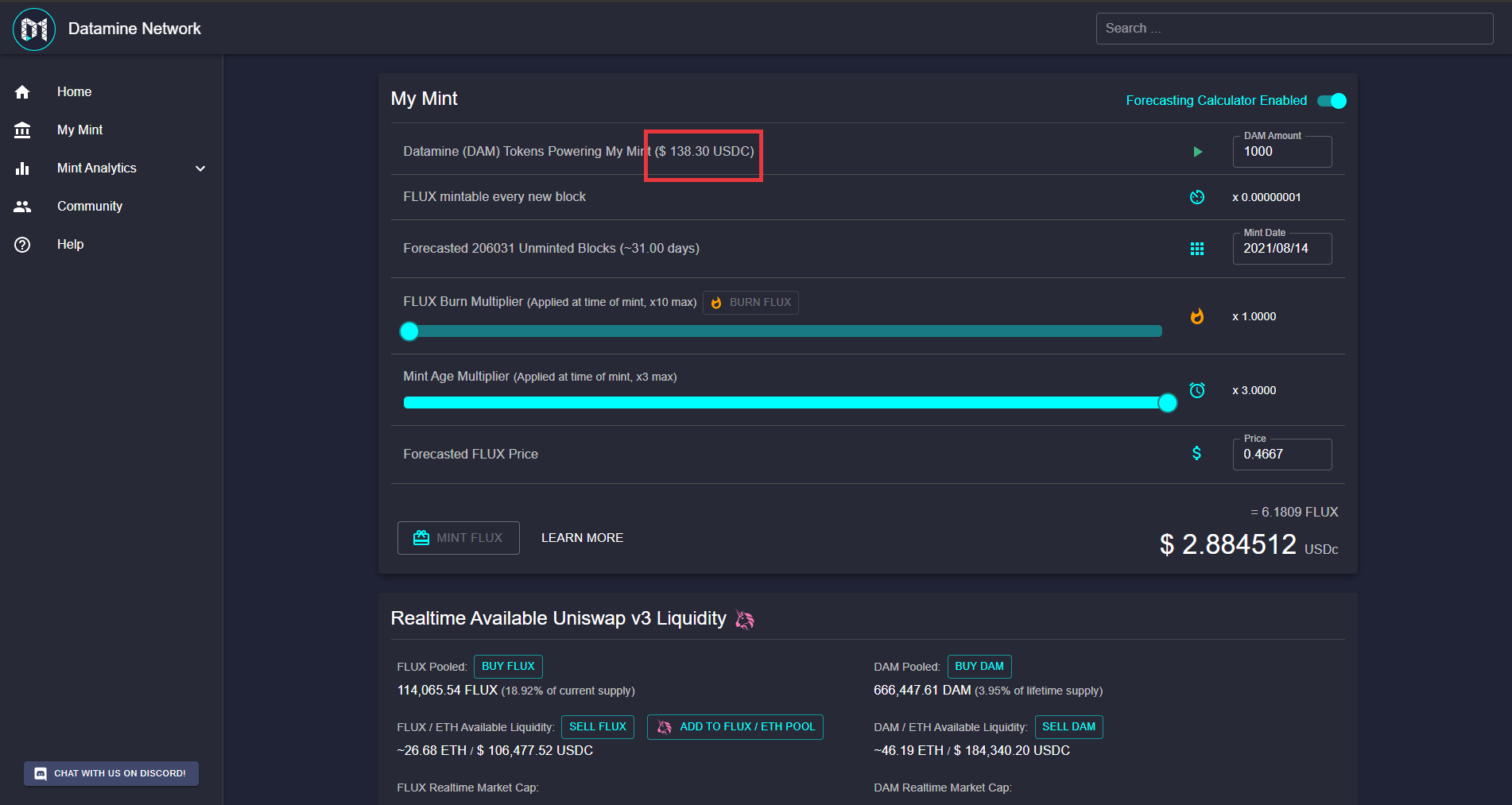Click the ($ 138.30 USDC) value text
This screenshot has width=1512, height=805.
coord(704,152)
